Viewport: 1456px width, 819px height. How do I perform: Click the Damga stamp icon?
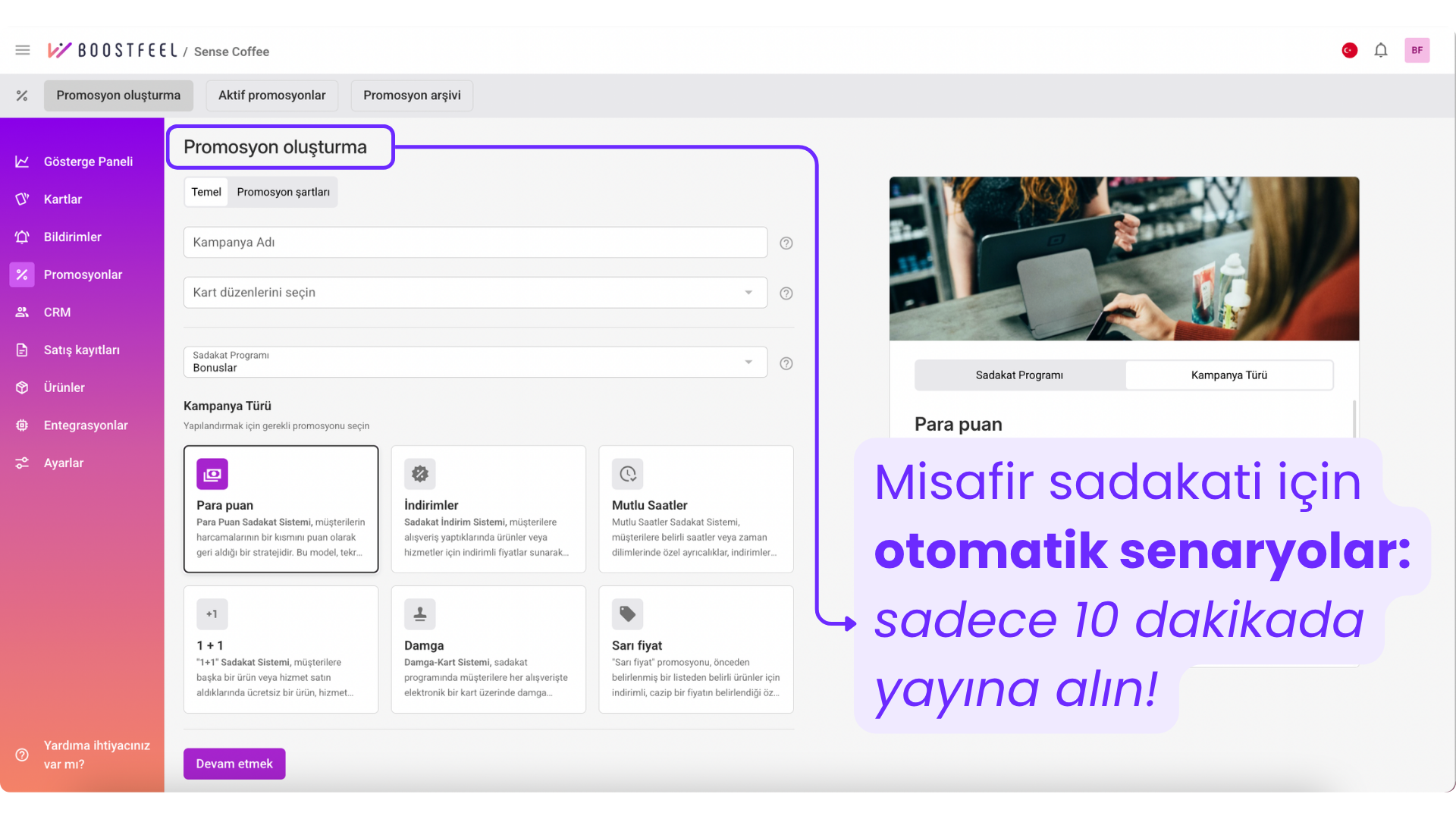pos(420,614)
